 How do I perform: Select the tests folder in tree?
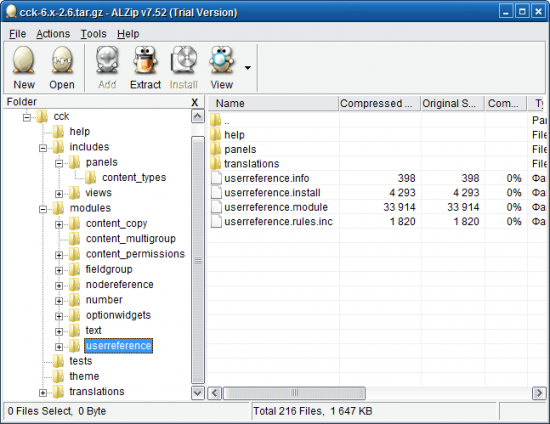[81, 361]
